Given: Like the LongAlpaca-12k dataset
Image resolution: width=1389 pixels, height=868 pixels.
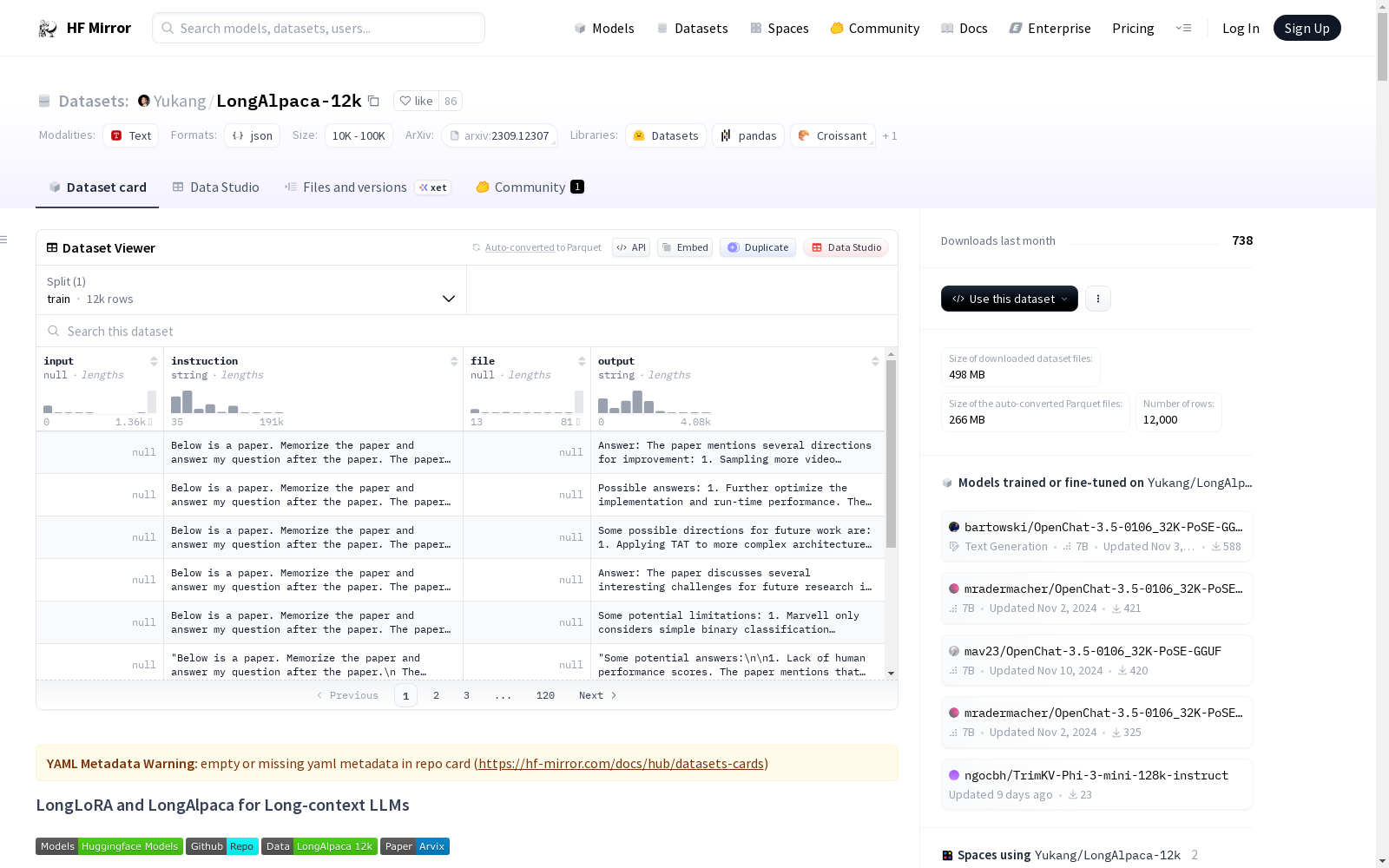Looking at the screenshot, I should [x=416, y=101].
